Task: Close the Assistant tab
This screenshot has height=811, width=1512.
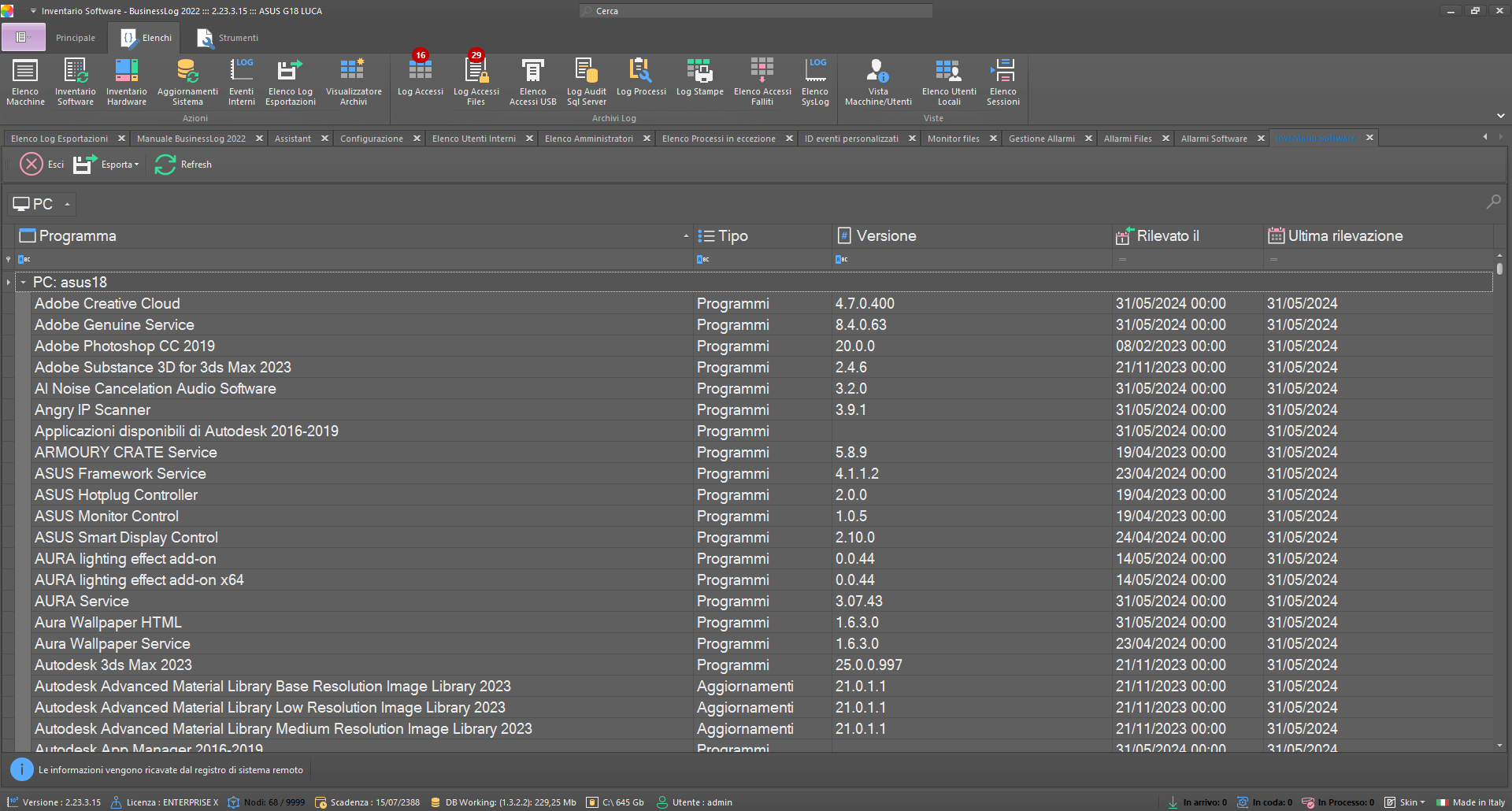Action: [x=324, y=139]
